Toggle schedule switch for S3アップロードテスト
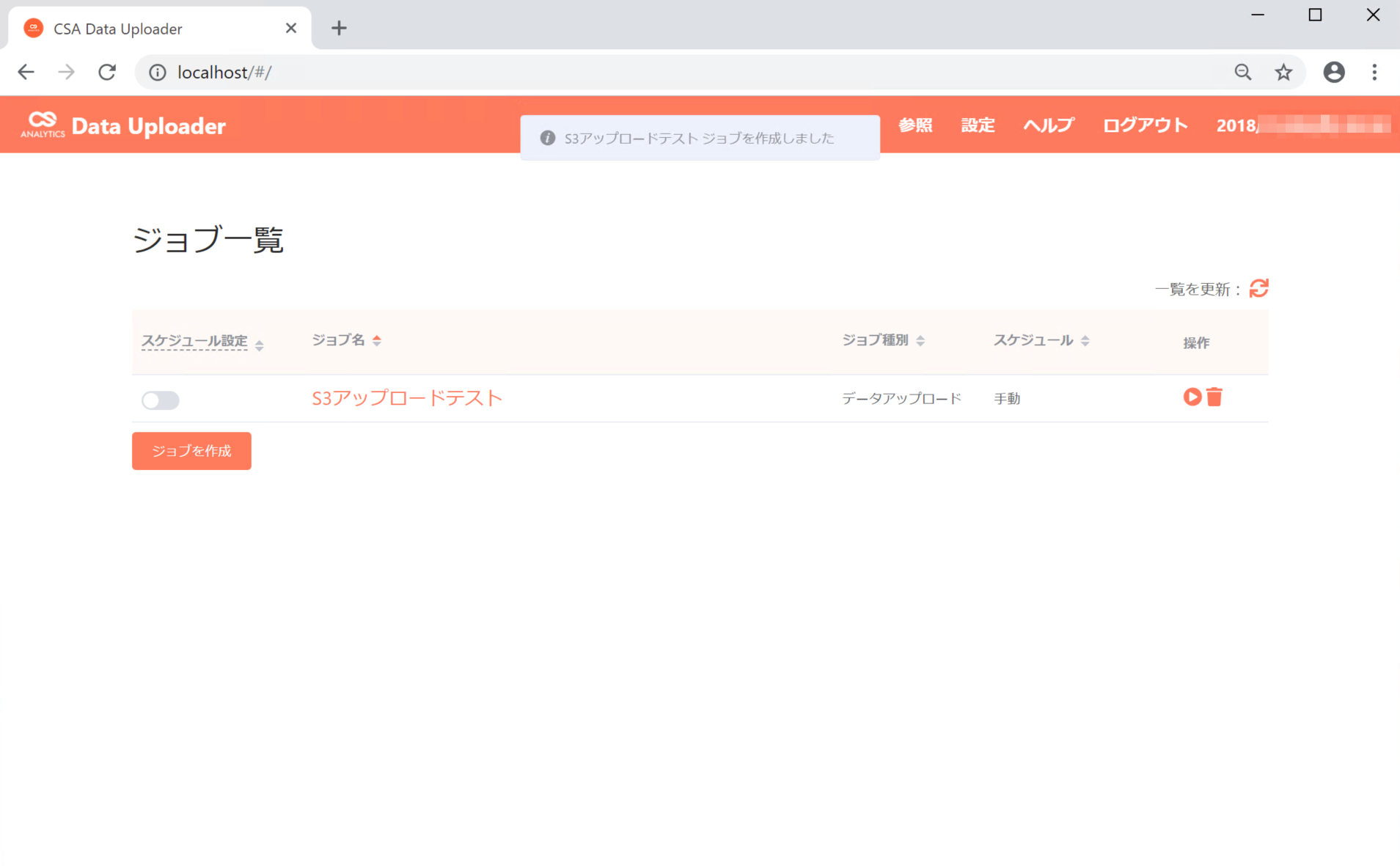The height and width of the screenshot is (866, 1400). (161, 400)
